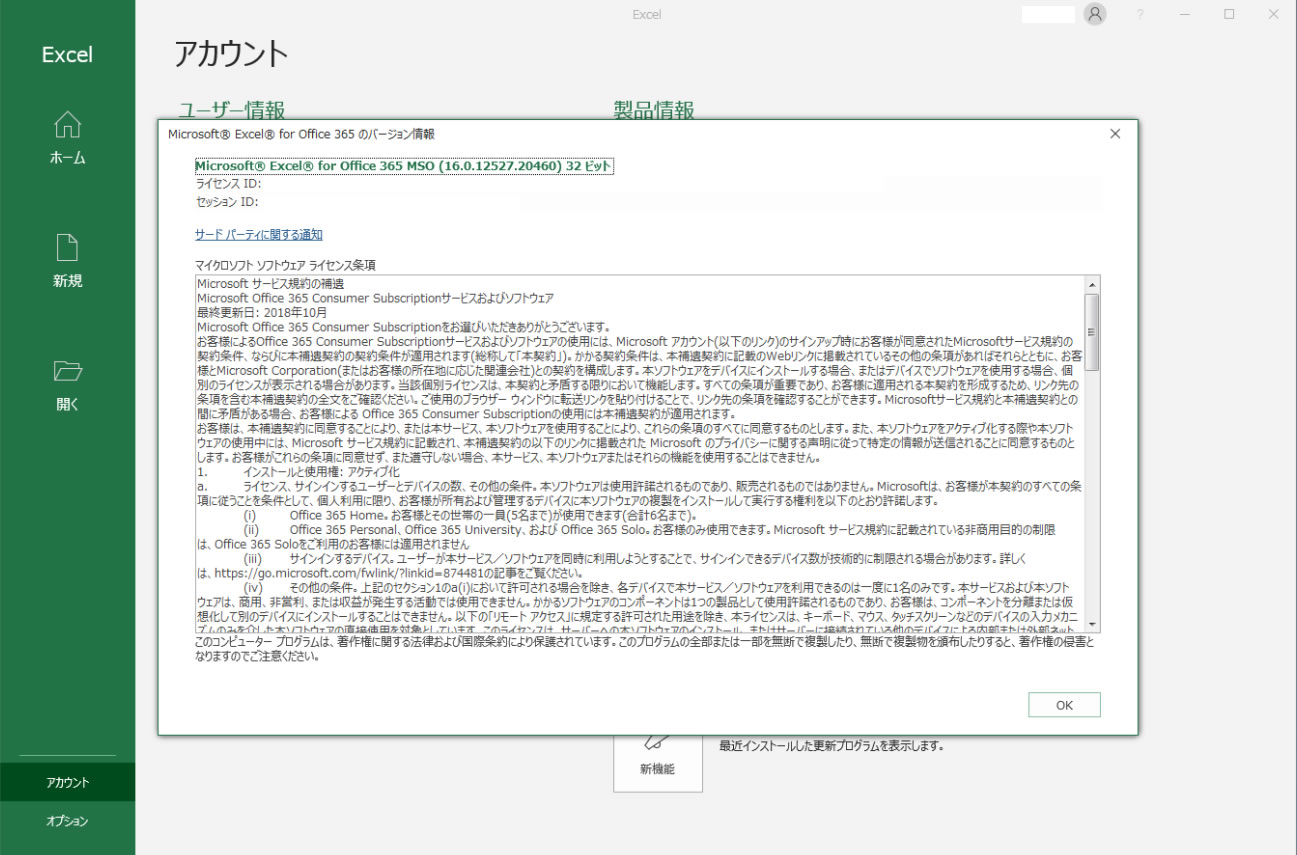Select 開く (Open) folder icon in sidebar

point(67,371)
